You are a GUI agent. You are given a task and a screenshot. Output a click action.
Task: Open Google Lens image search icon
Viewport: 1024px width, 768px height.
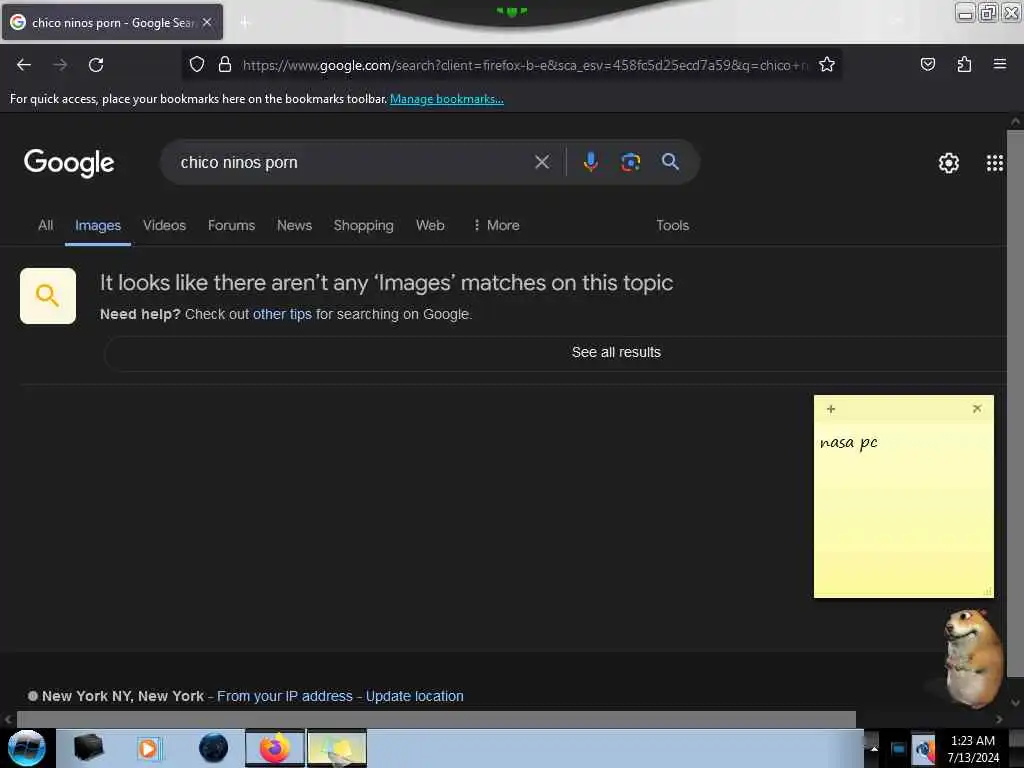630,162
